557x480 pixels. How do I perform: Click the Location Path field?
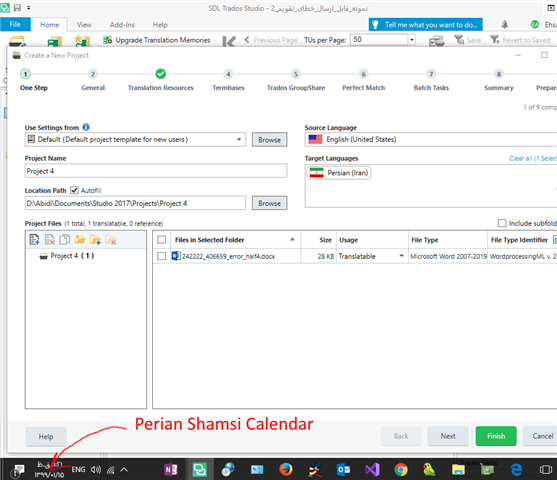point(135,203)
